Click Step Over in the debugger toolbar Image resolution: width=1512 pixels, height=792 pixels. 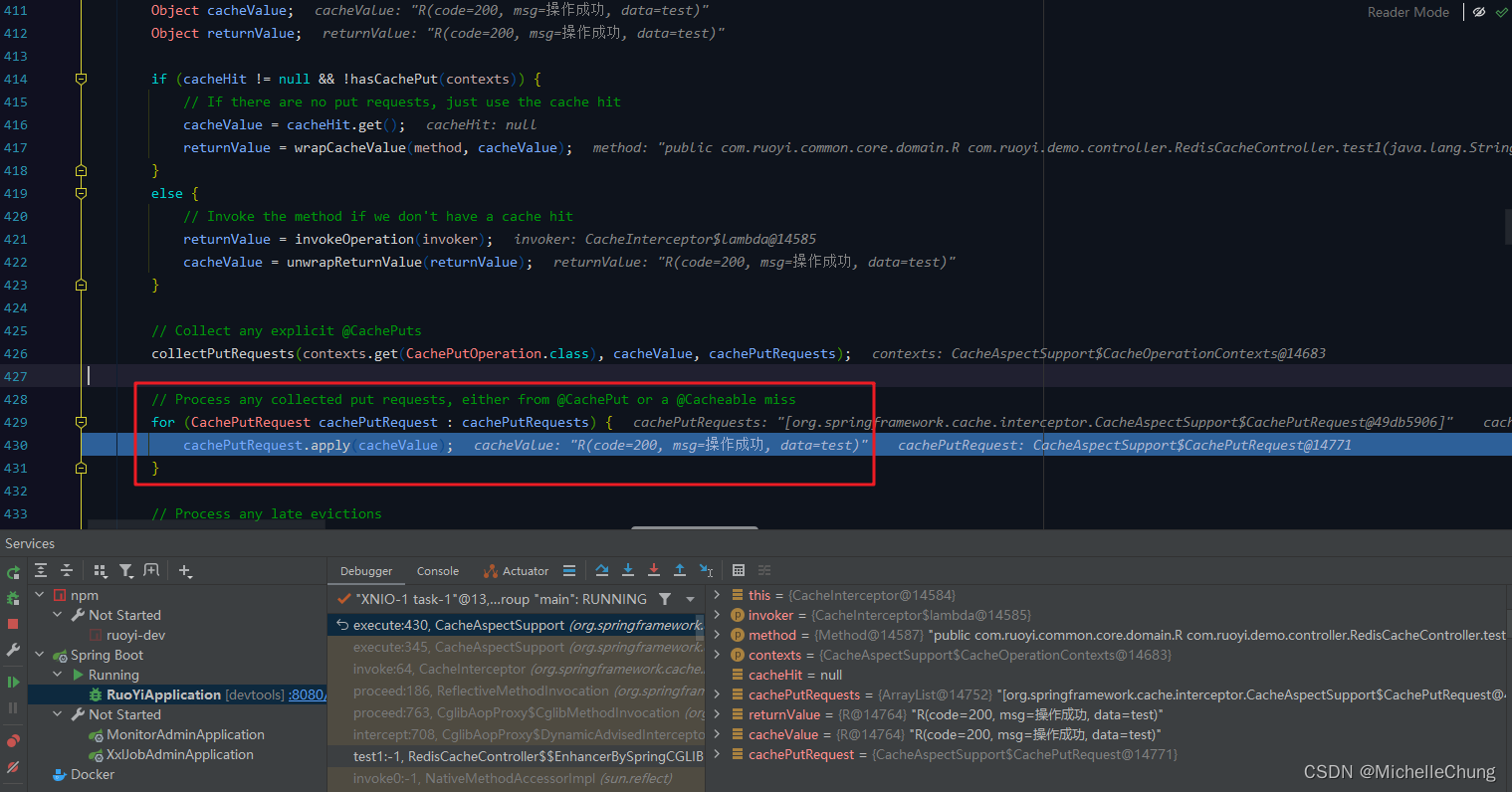tap(601, 570)
